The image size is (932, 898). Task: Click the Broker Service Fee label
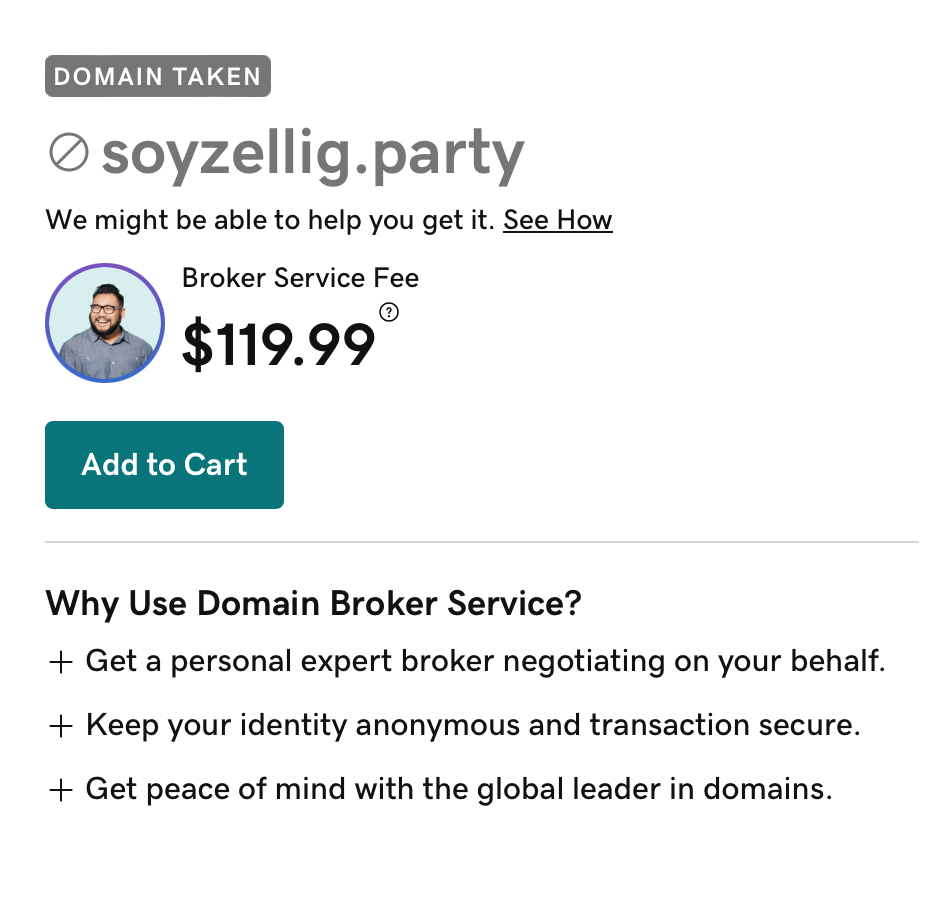point(300,278)
